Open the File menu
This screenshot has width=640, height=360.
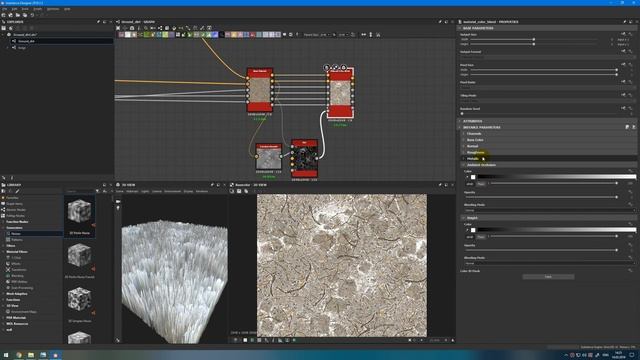point(4,9)
